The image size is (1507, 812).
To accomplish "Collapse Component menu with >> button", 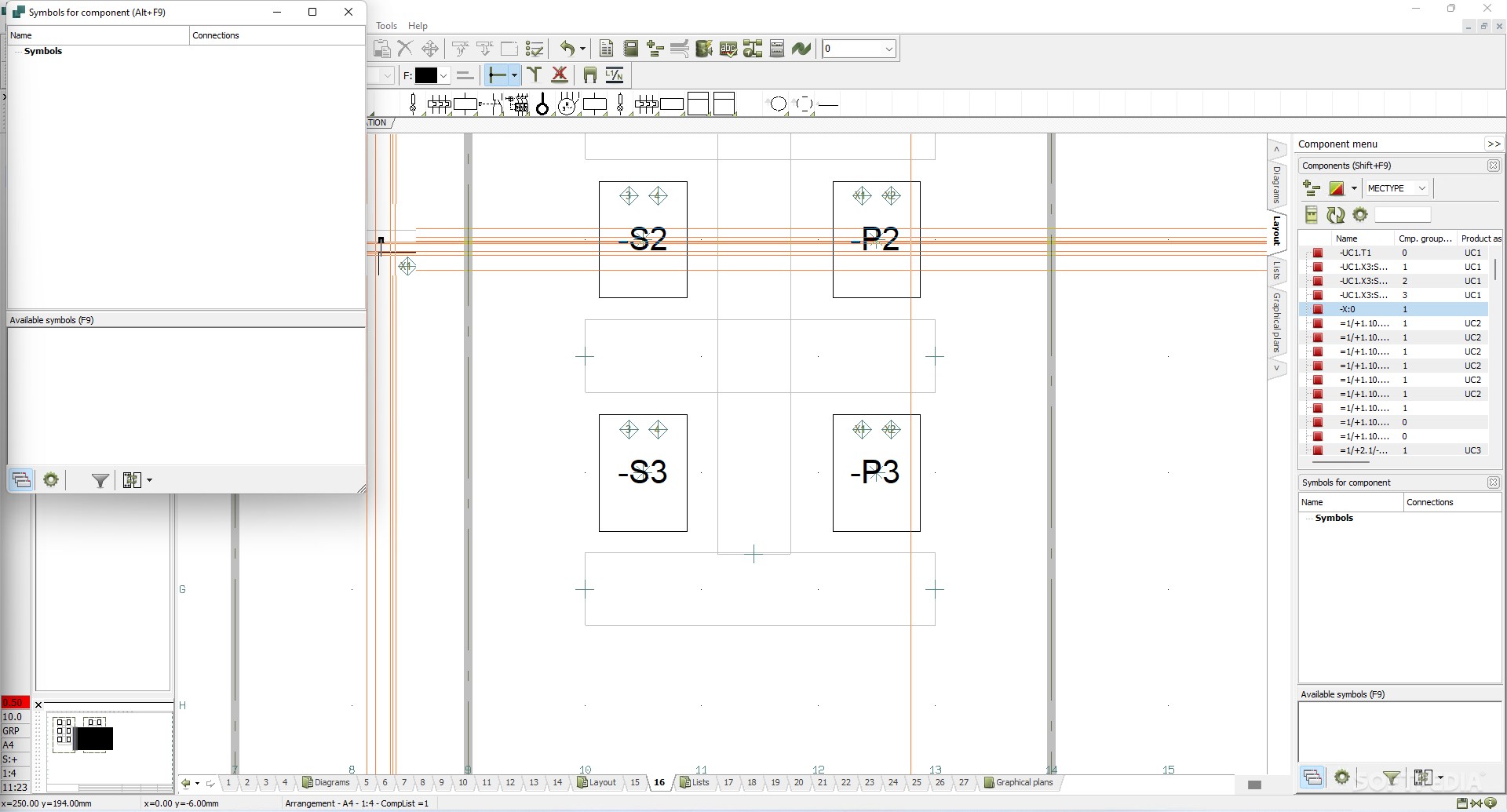I will (1494, 144).
